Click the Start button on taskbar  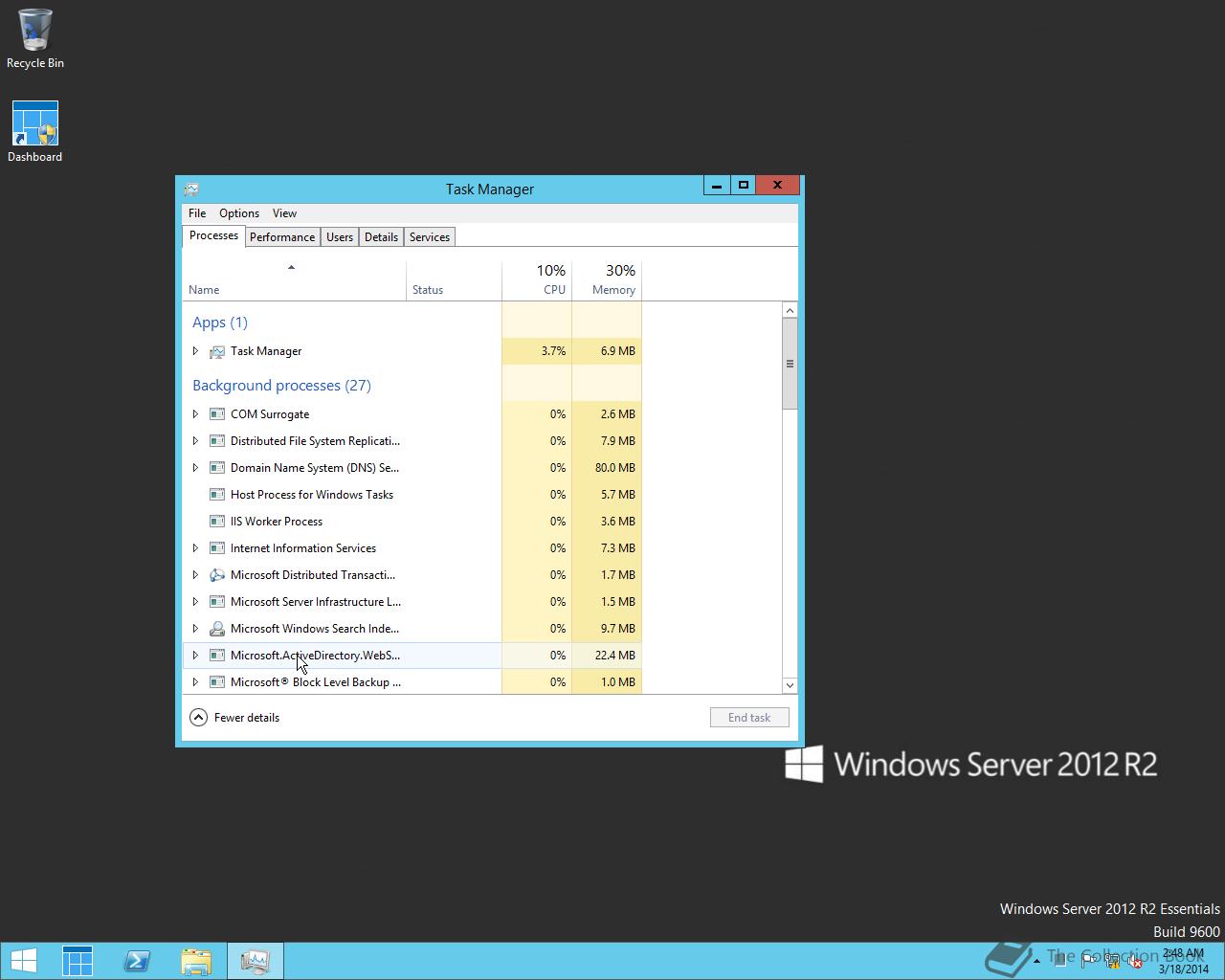click(23, 961)
